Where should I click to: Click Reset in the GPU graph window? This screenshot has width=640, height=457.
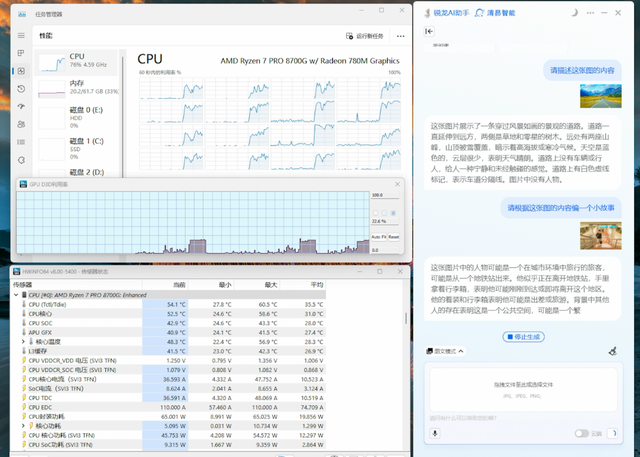pos(393,237)
